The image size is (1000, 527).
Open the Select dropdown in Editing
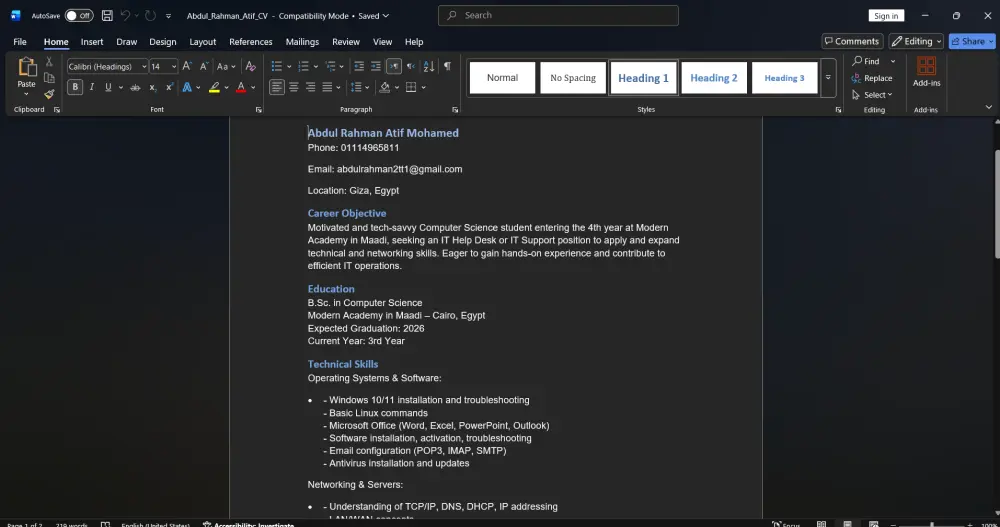(872, 95)
